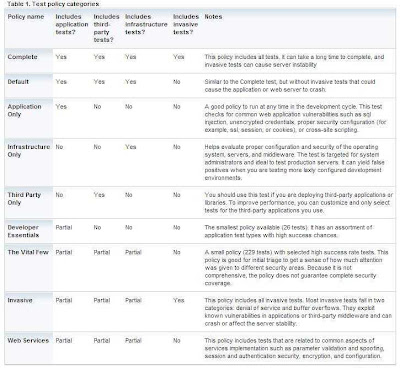Click the Infrastructure Only policy name

pyautogui.click(x=29, y=151)
